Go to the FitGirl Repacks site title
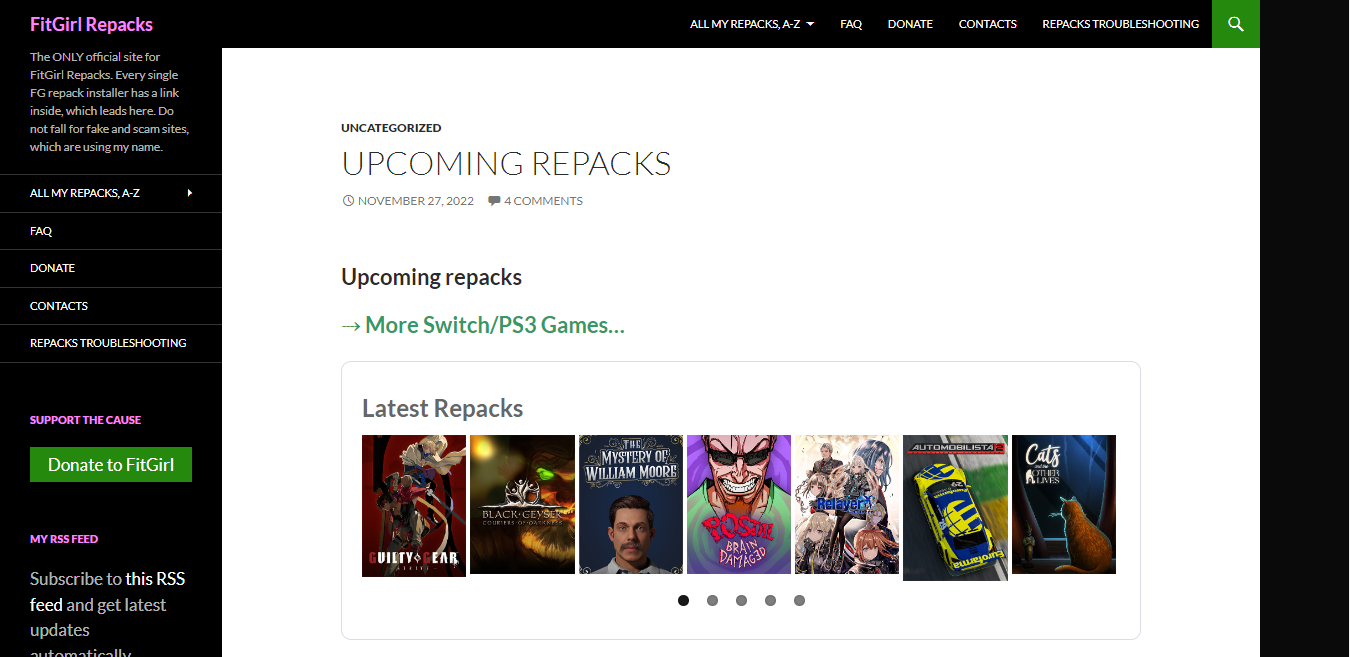This screenshot has width=1350, height=657. (91, 24)
